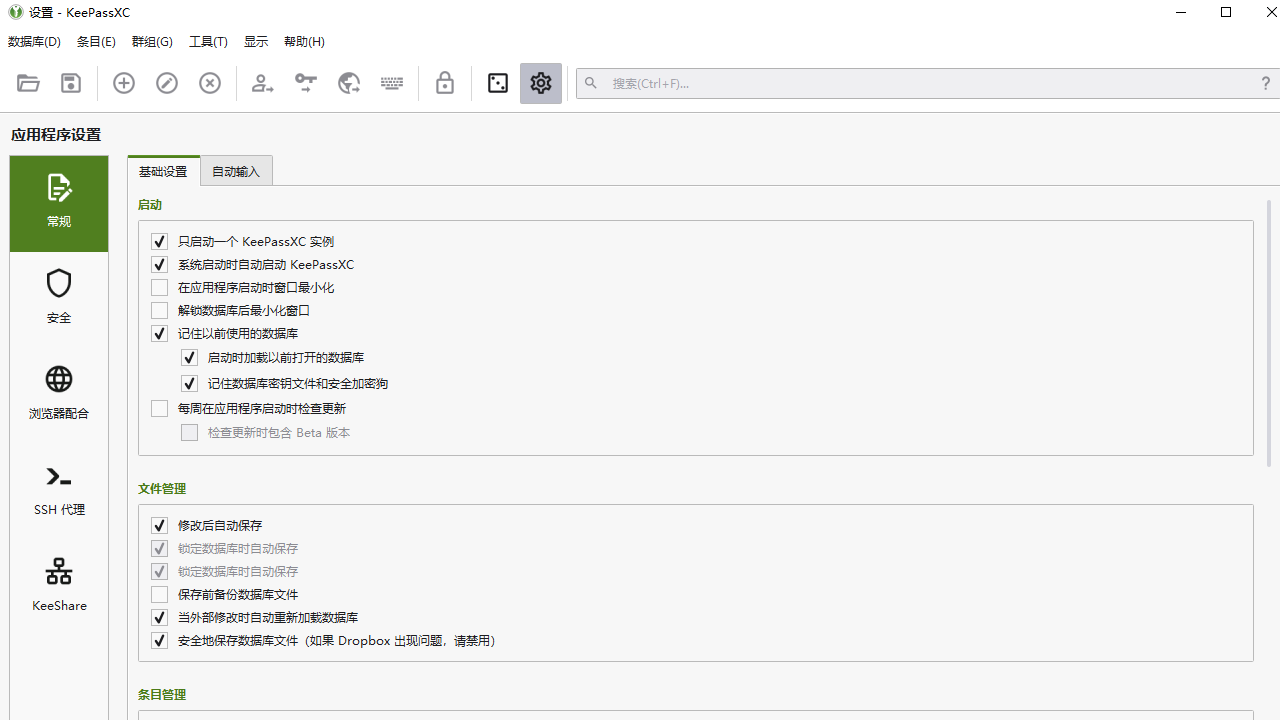Lock databases using the padlock icon

(444, 83)
